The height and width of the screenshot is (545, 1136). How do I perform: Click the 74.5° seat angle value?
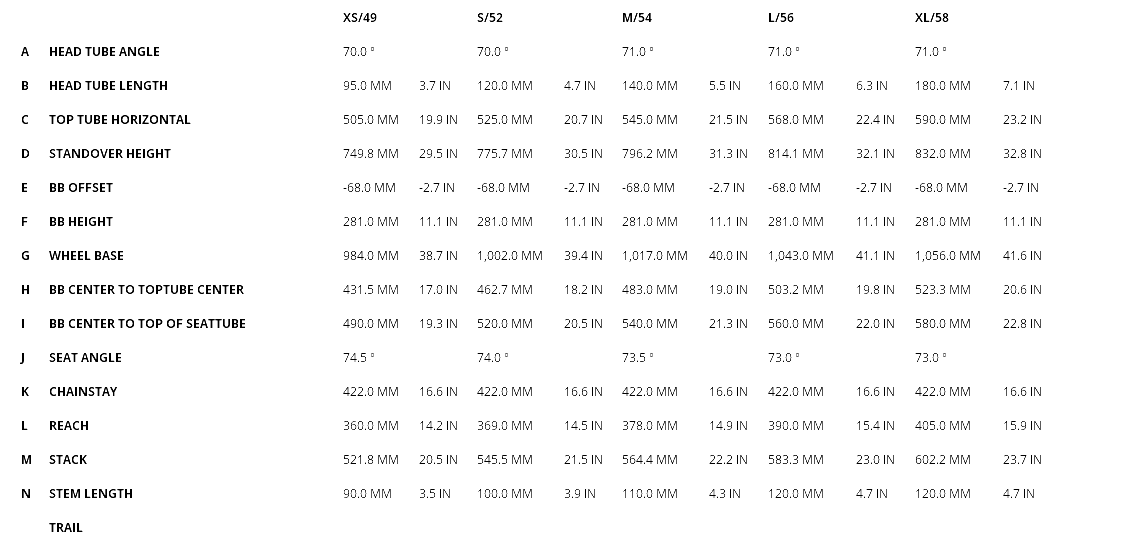pyautogui.click(x=359, y=358)
